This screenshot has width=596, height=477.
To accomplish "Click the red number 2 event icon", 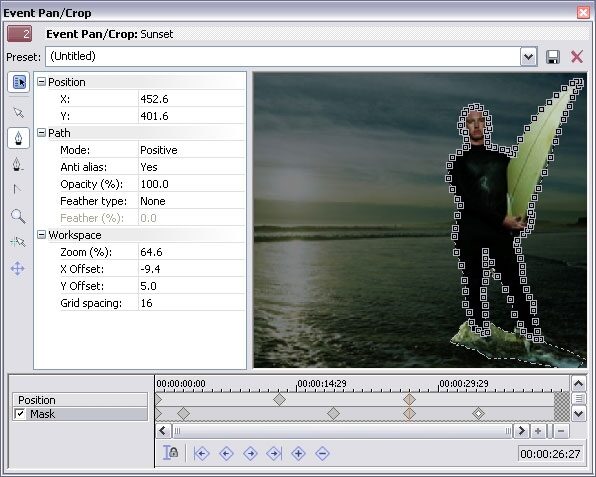I will click(x=19, y=34).
